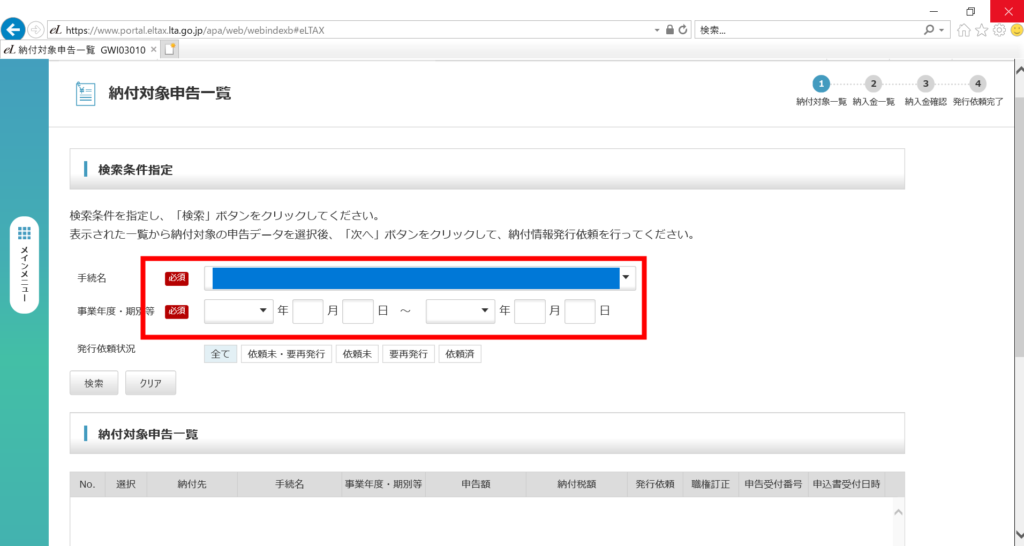Screen dimensions: 1024x546
Task: Open the browser settings gear icon
Action: [x=998, y=30]
